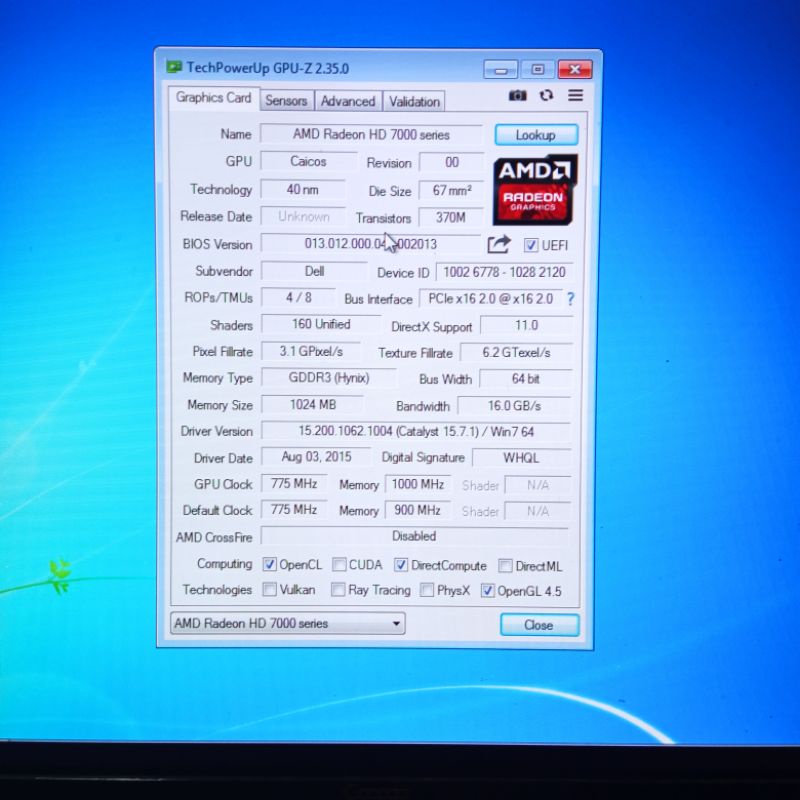The image size is (800, 800).
Task: Switch to the Sensors tab
Action: pos(286,101)
